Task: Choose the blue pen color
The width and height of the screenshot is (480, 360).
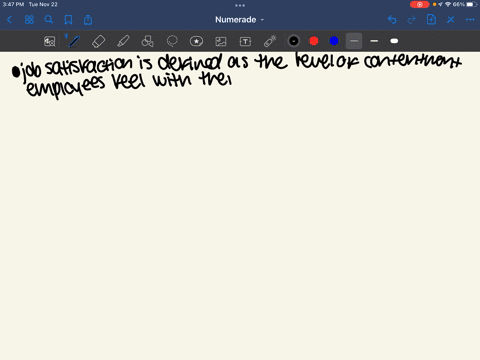Action: click(x=334, y=41)
